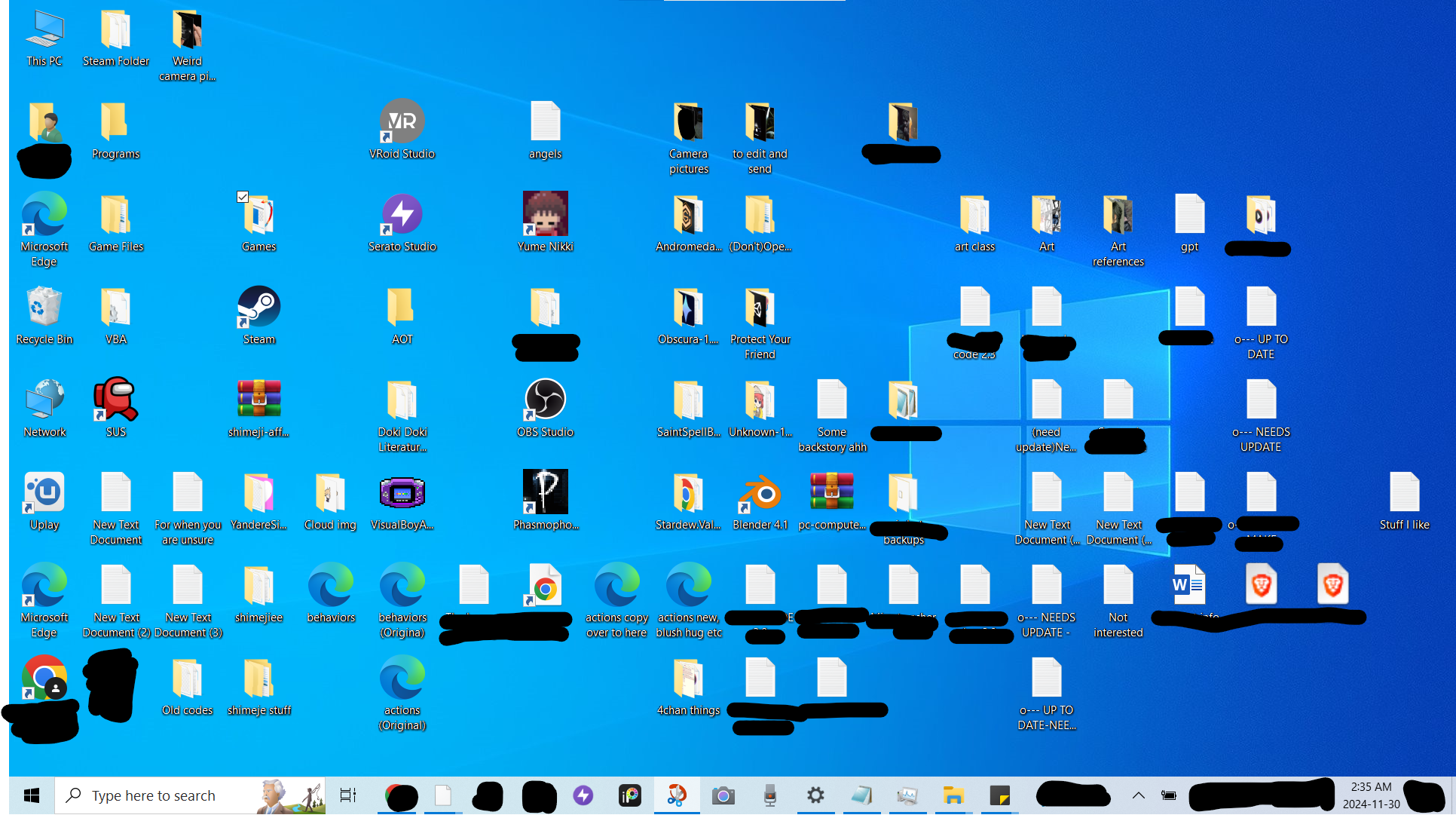
Task: Select the Network desktop icon
Action: click(44, 408)
